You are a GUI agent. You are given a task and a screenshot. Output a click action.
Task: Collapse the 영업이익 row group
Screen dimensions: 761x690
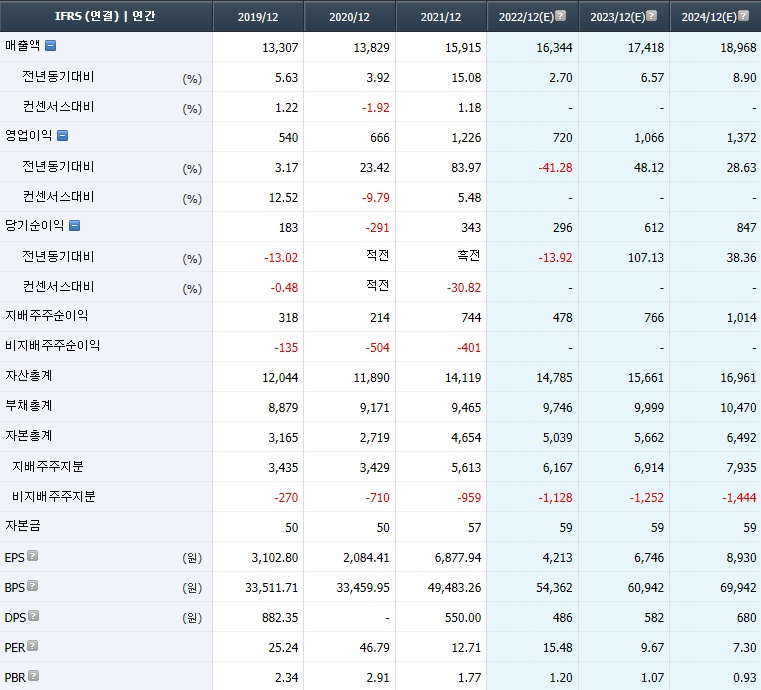coord(62,135)
